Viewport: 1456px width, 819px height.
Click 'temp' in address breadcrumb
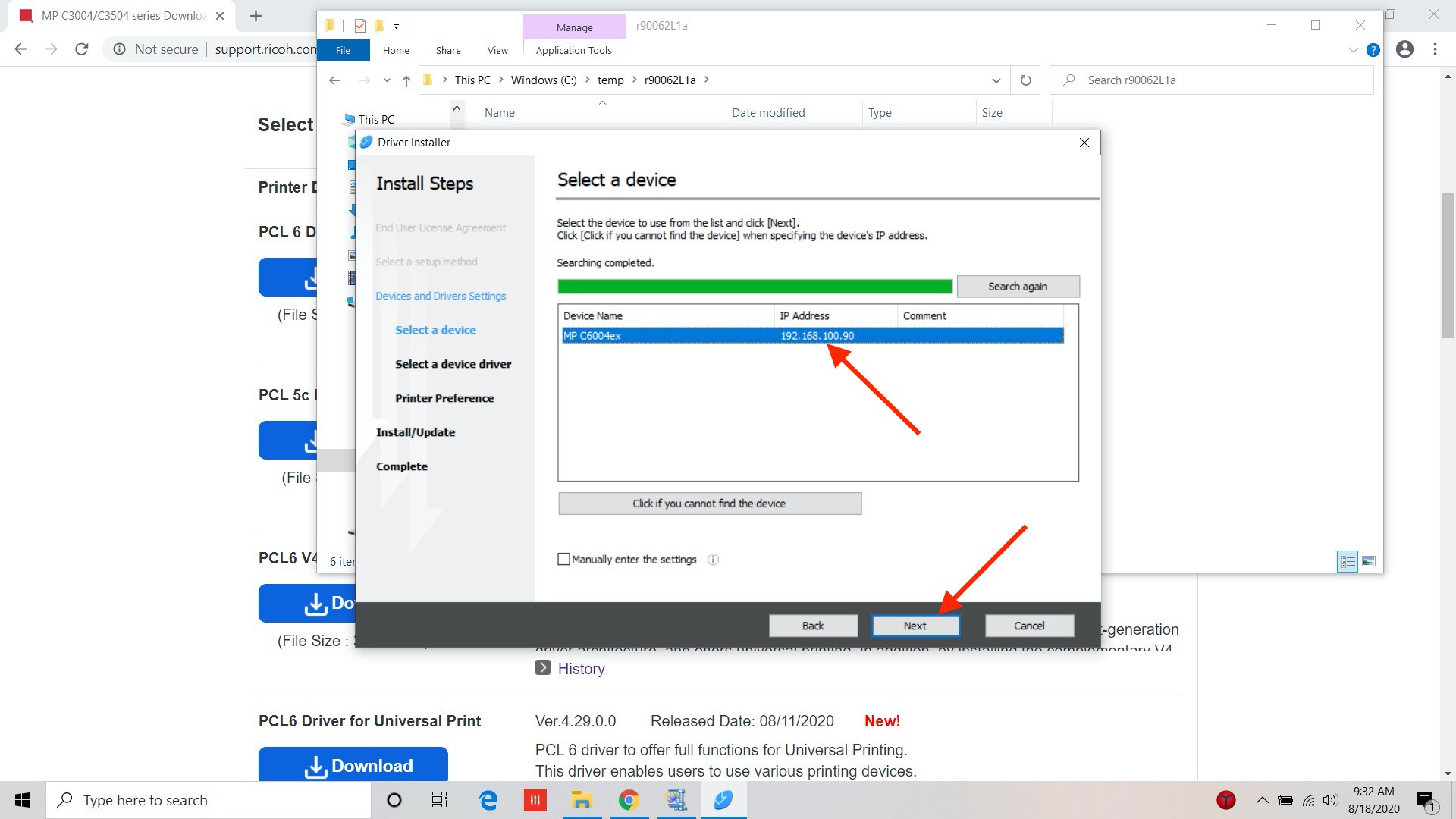click(x=610, y=80)
